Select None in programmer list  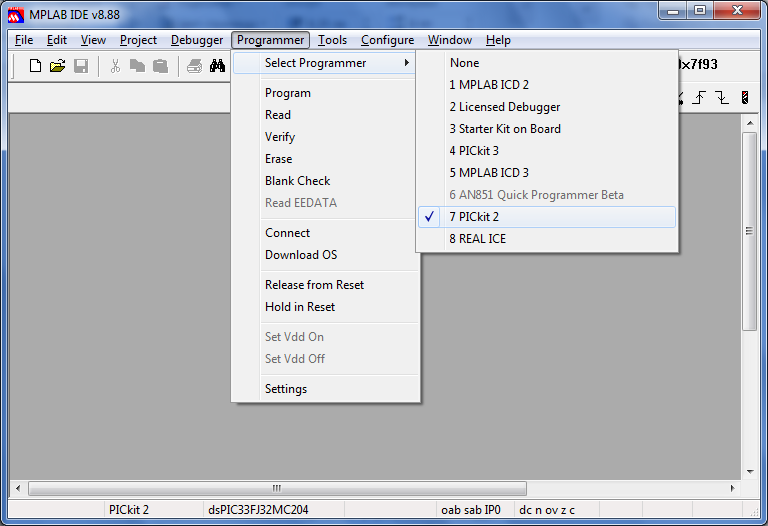(x=547, y=63)
